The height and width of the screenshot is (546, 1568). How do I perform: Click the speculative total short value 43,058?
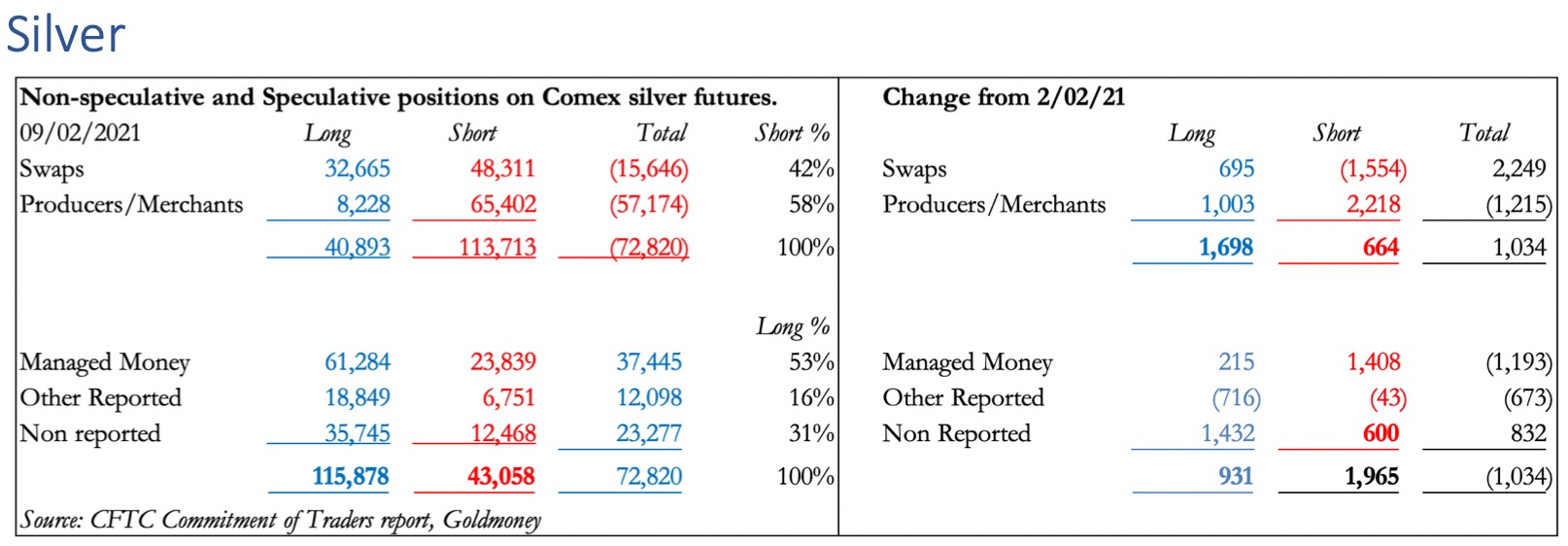500,477
